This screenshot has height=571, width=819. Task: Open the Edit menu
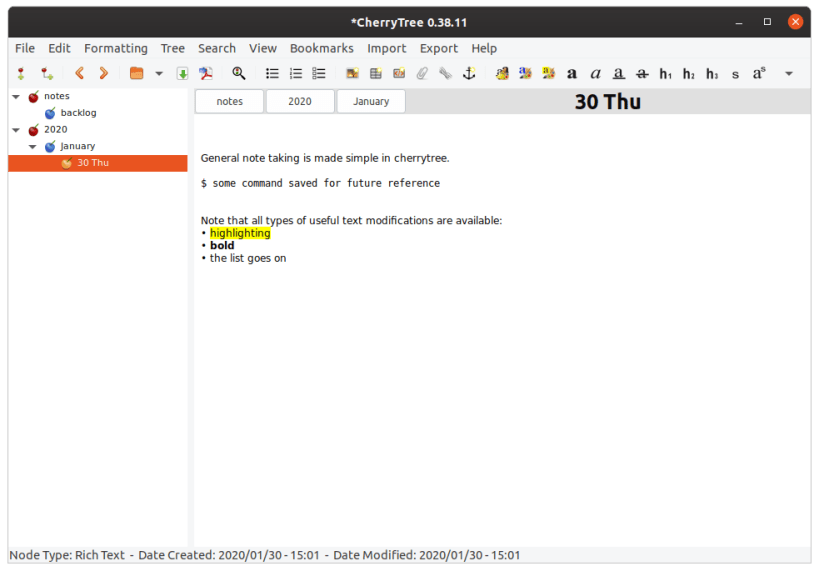(59, 49)
